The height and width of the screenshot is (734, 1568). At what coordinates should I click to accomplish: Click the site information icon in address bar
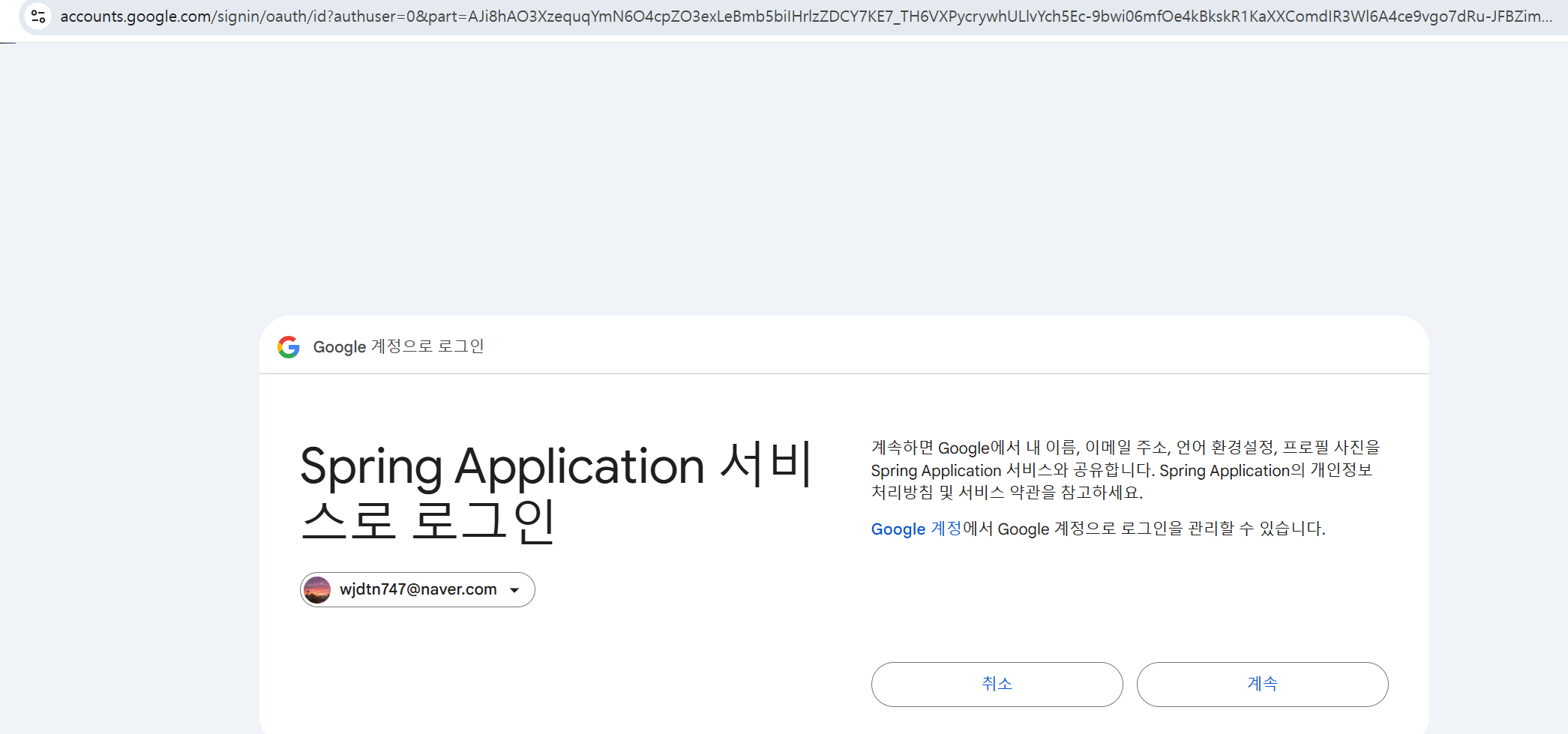pyautogui.click(x=38, y=16)
